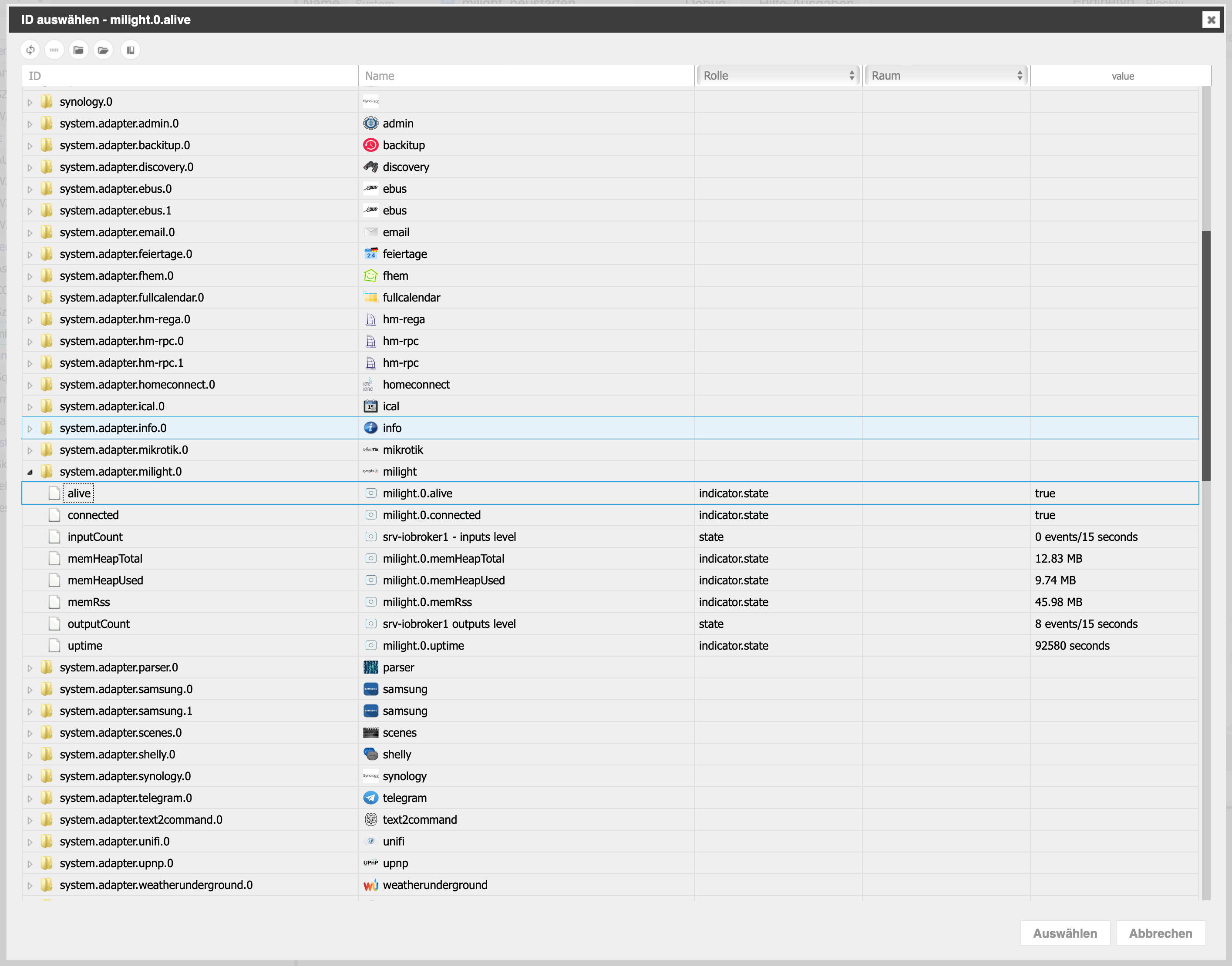Viewport: 1232px width, 966px height.
Task: Click the fullcalendar icon
Action: pyautogui.click(x=370, y=298)
